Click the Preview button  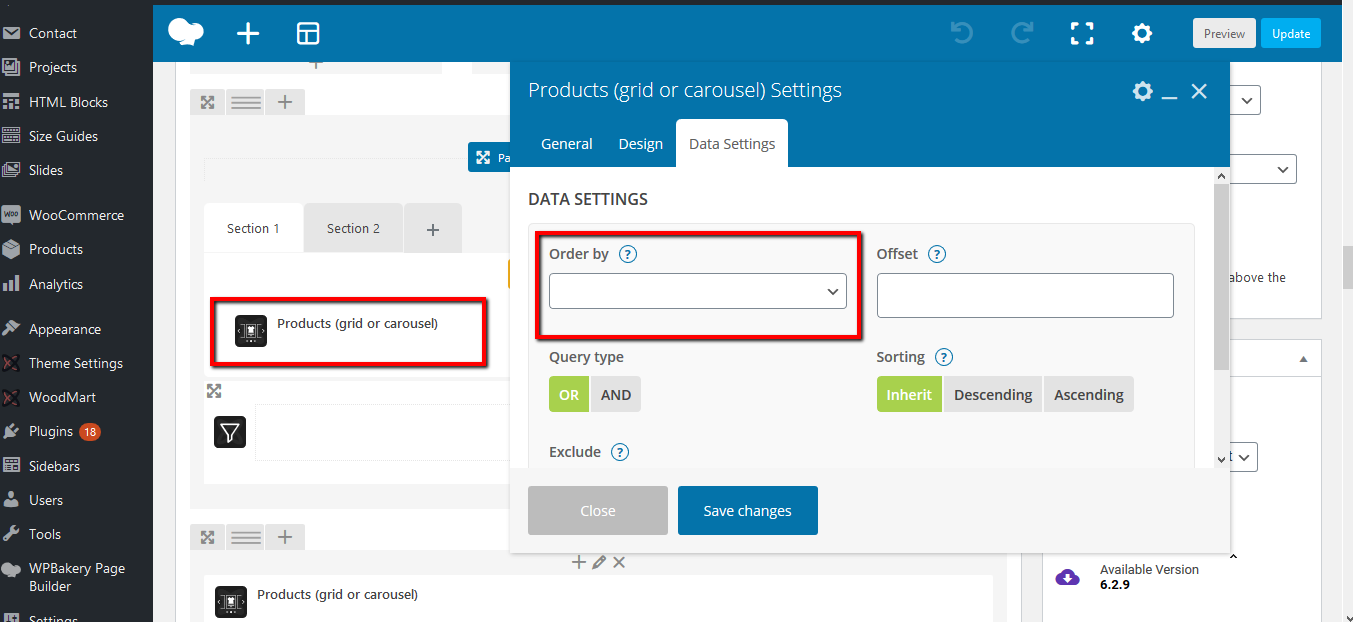1224,33
